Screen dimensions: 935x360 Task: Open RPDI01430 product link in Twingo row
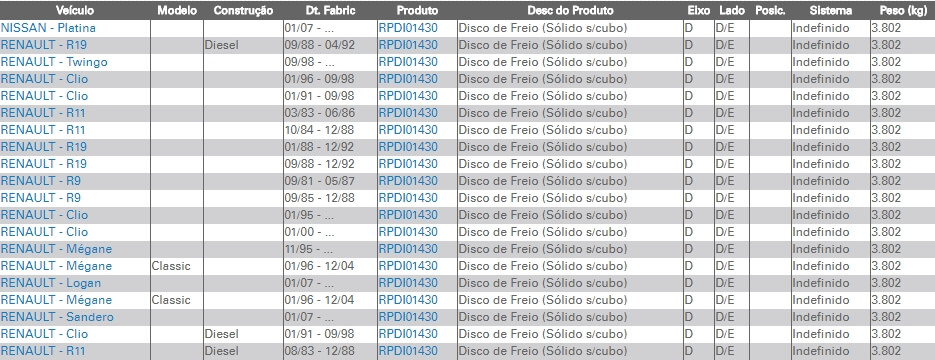(408, 62)
